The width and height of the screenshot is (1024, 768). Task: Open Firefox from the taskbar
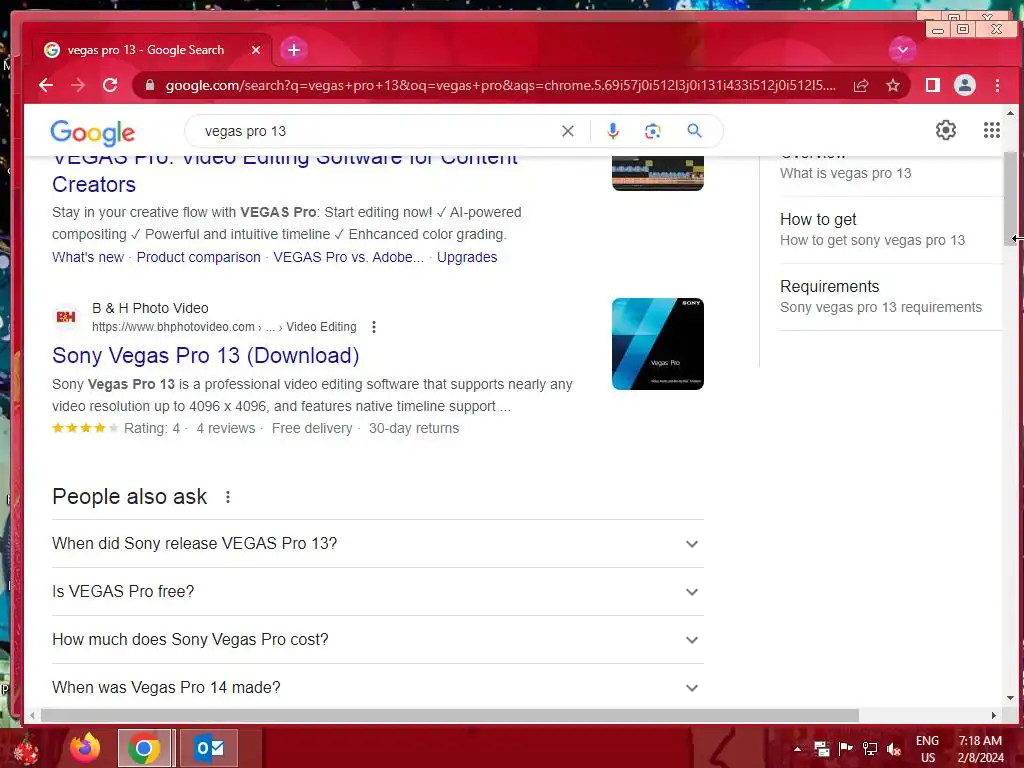(x=86, y=748)
